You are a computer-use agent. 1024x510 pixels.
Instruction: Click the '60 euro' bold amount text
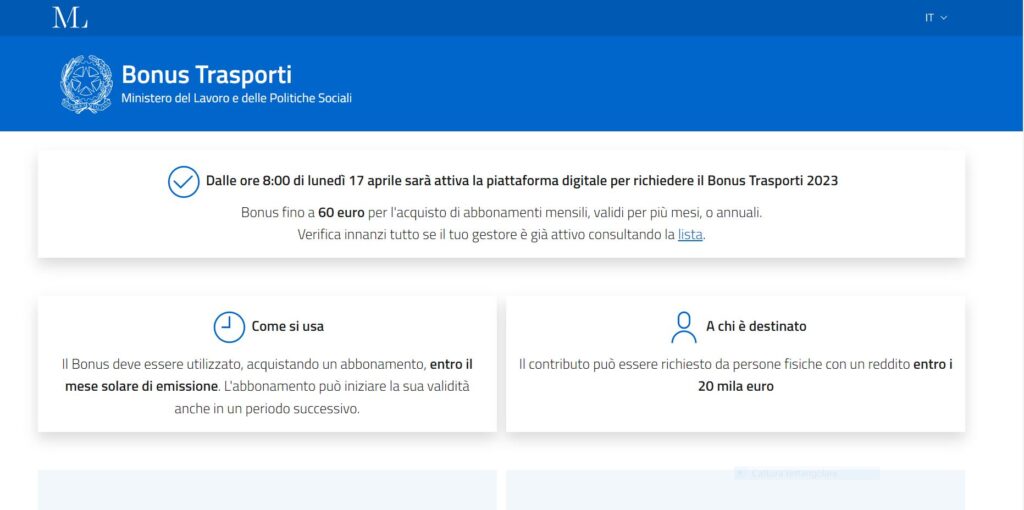point(342,213)
